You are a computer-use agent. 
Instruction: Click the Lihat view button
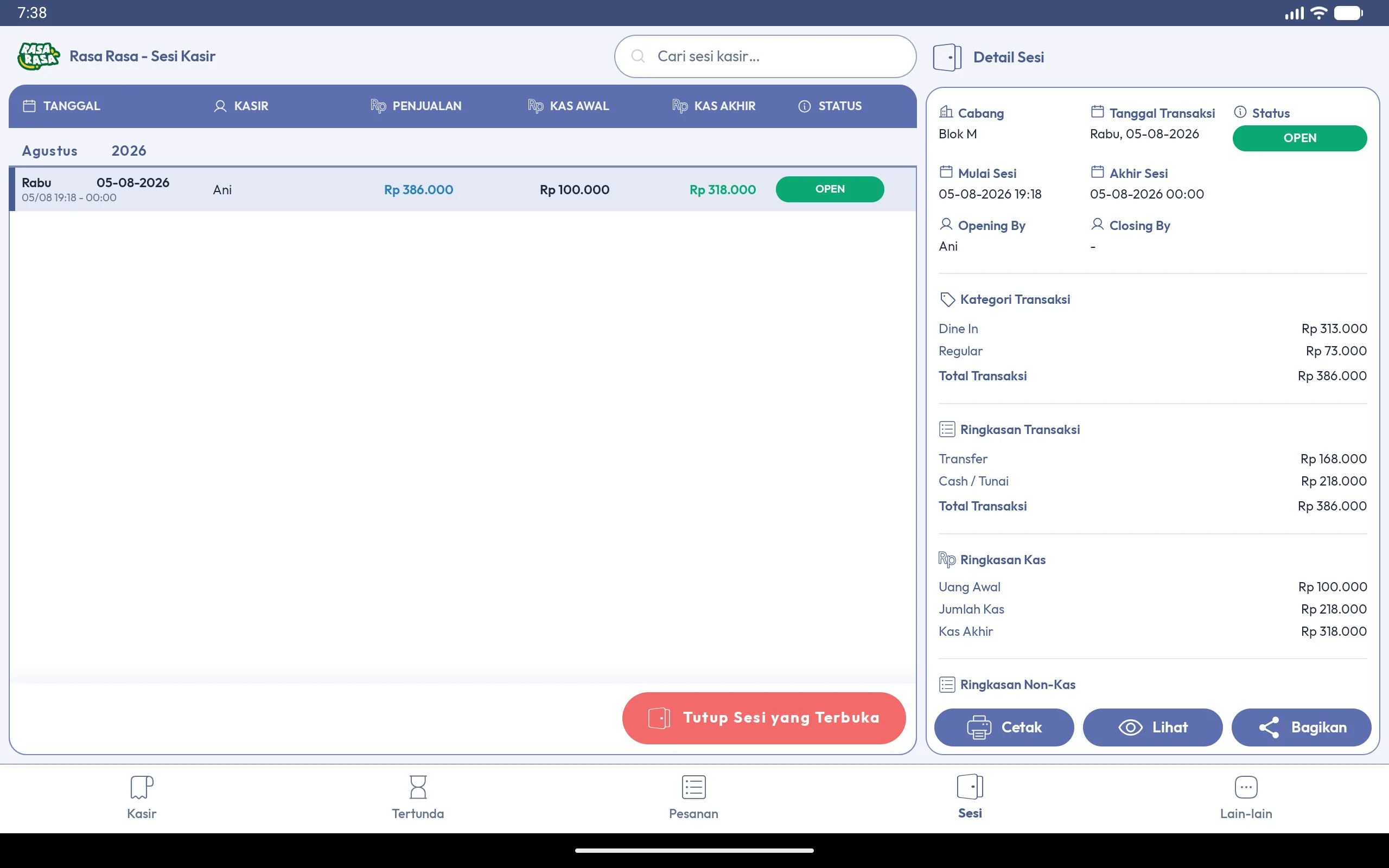[1152, 727]
